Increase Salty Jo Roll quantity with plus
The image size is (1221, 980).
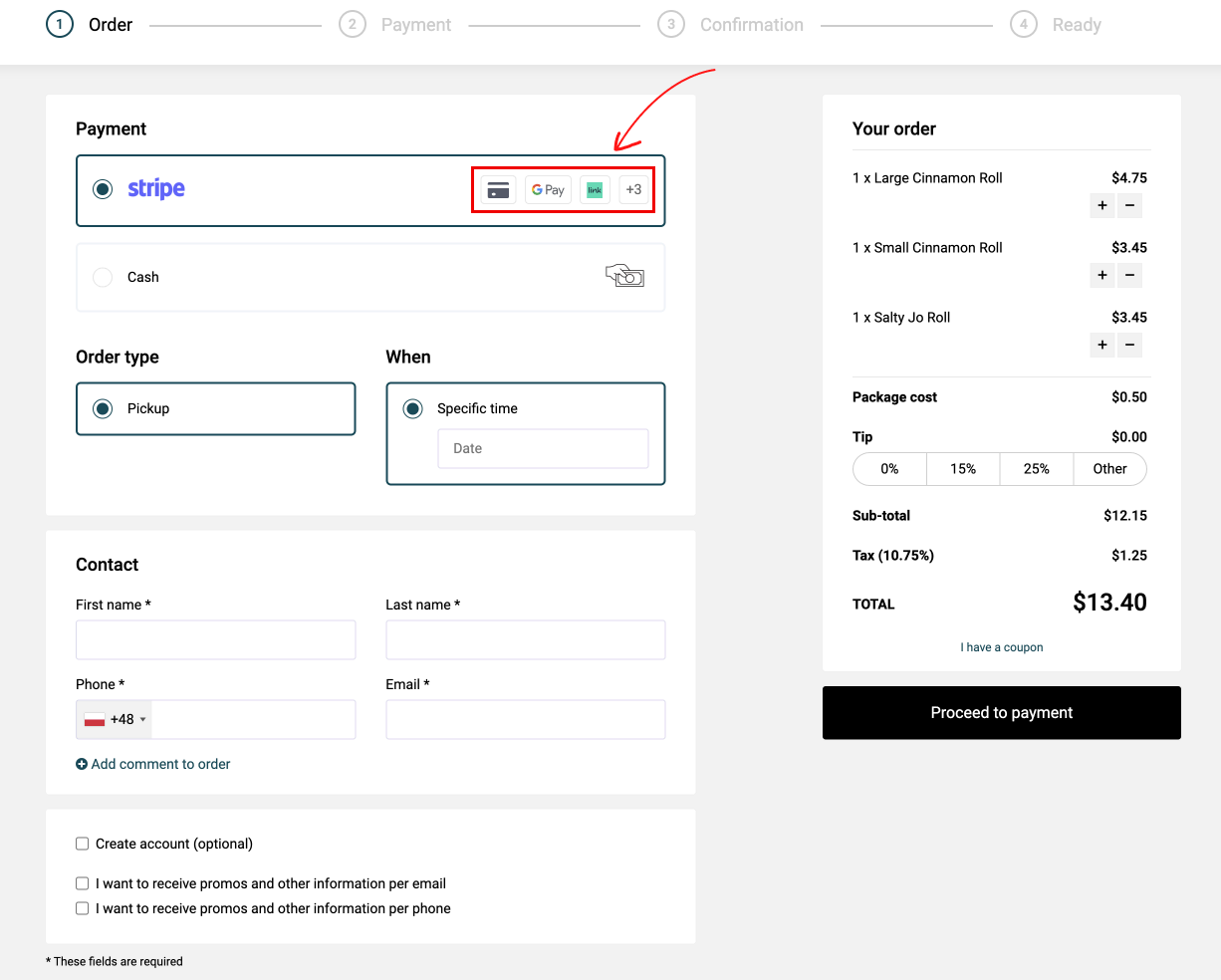click(x=1102, y=346)
